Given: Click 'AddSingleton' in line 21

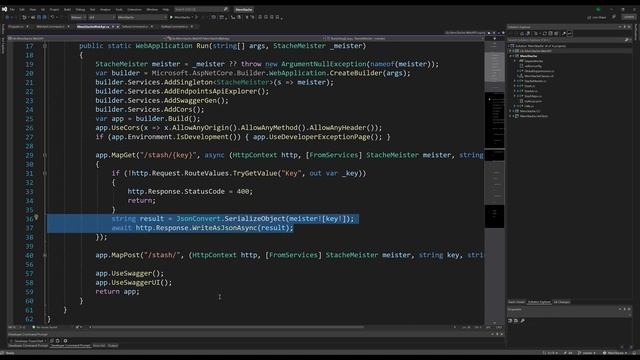Looking at the screenshot, I should [x=188, y=82].
